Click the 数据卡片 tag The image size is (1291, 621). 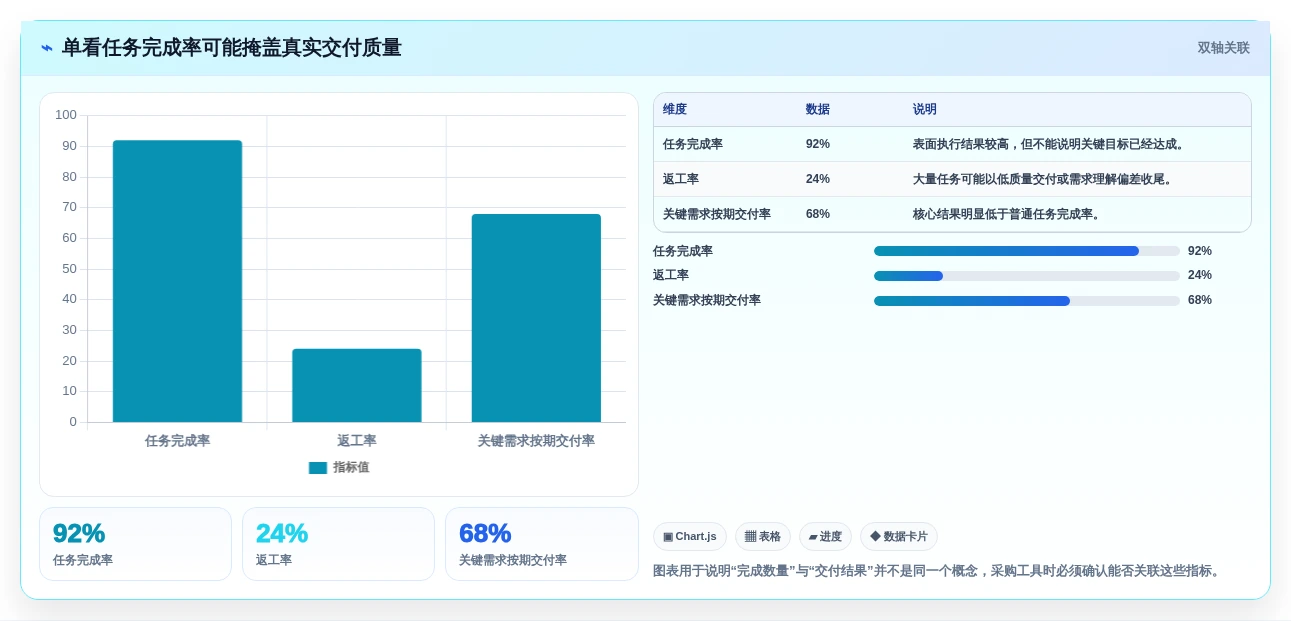(899, 537)
